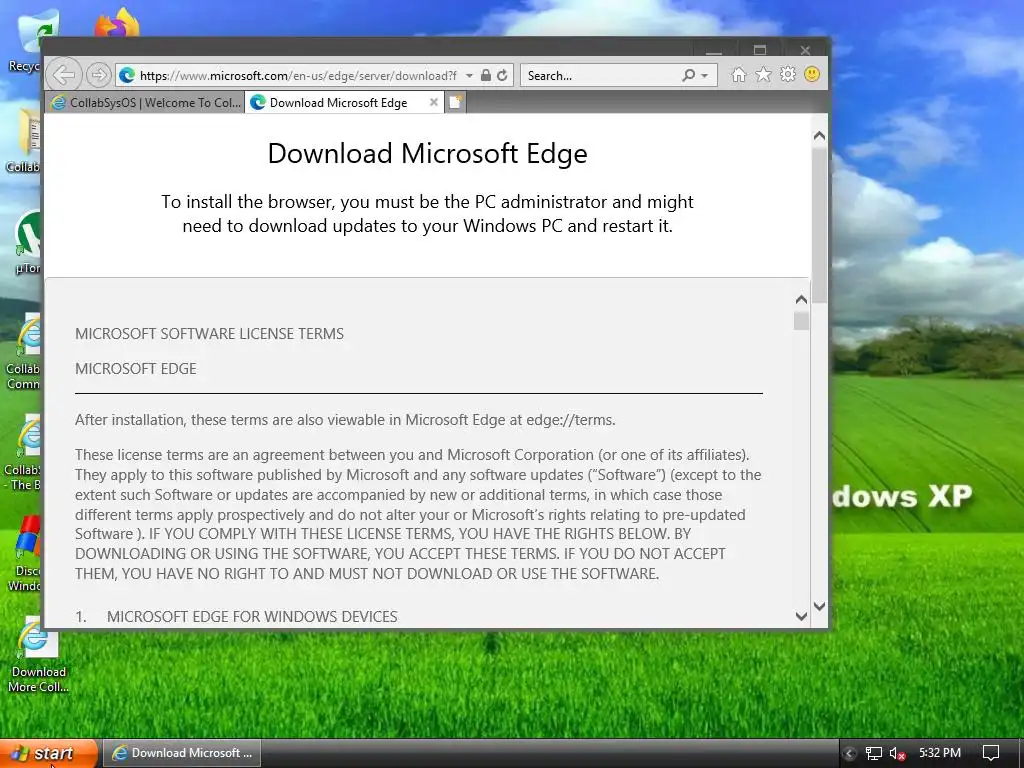Open the Start menu

[48, 754]
